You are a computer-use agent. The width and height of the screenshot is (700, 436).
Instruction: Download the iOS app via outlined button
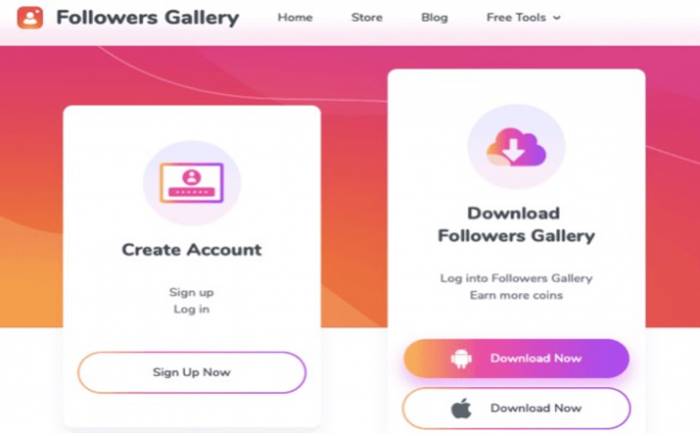tap(517, 408)
